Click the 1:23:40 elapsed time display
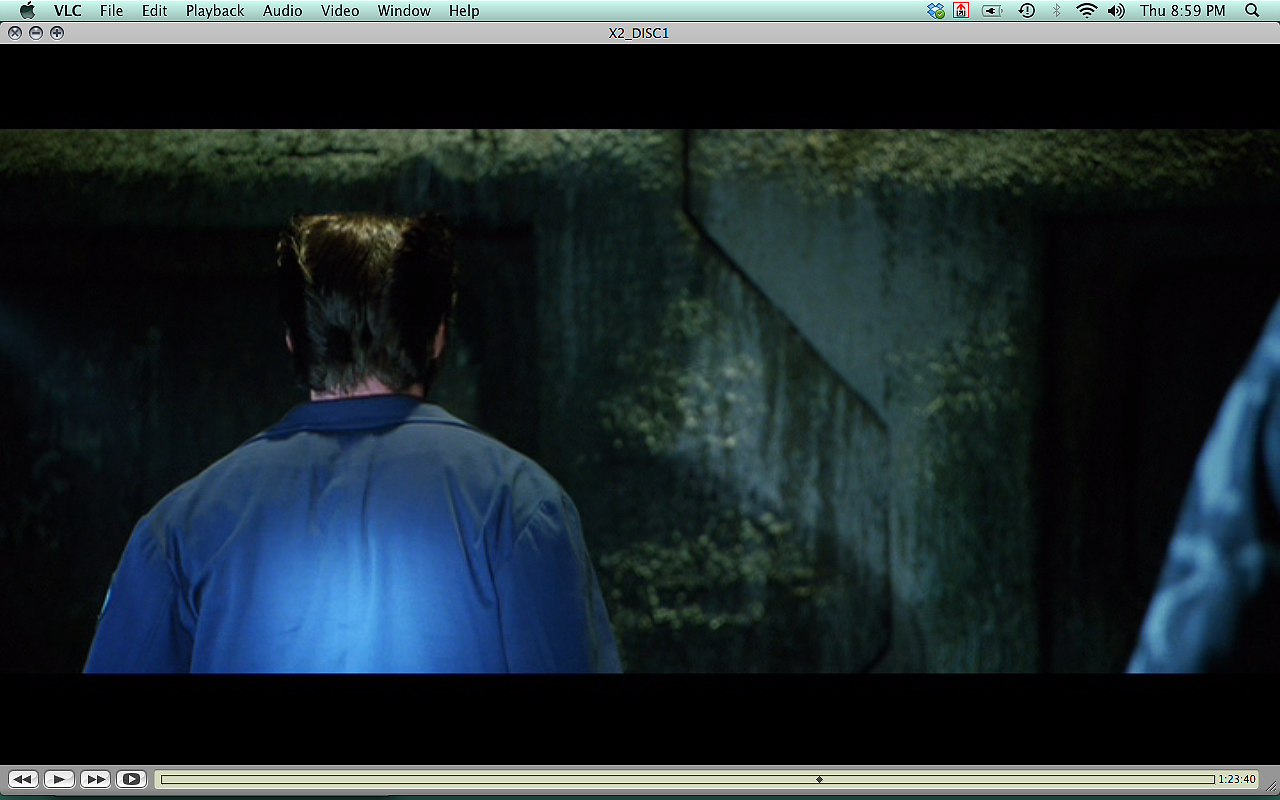 tap(1236, 779)
